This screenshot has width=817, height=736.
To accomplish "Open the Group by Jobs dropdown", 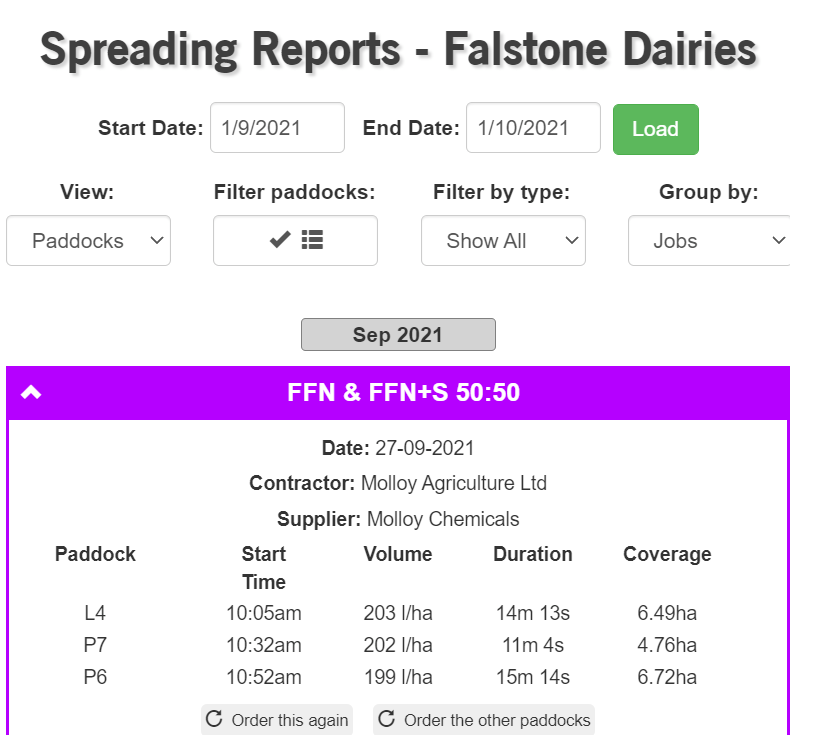I will (x=709, y=241).
